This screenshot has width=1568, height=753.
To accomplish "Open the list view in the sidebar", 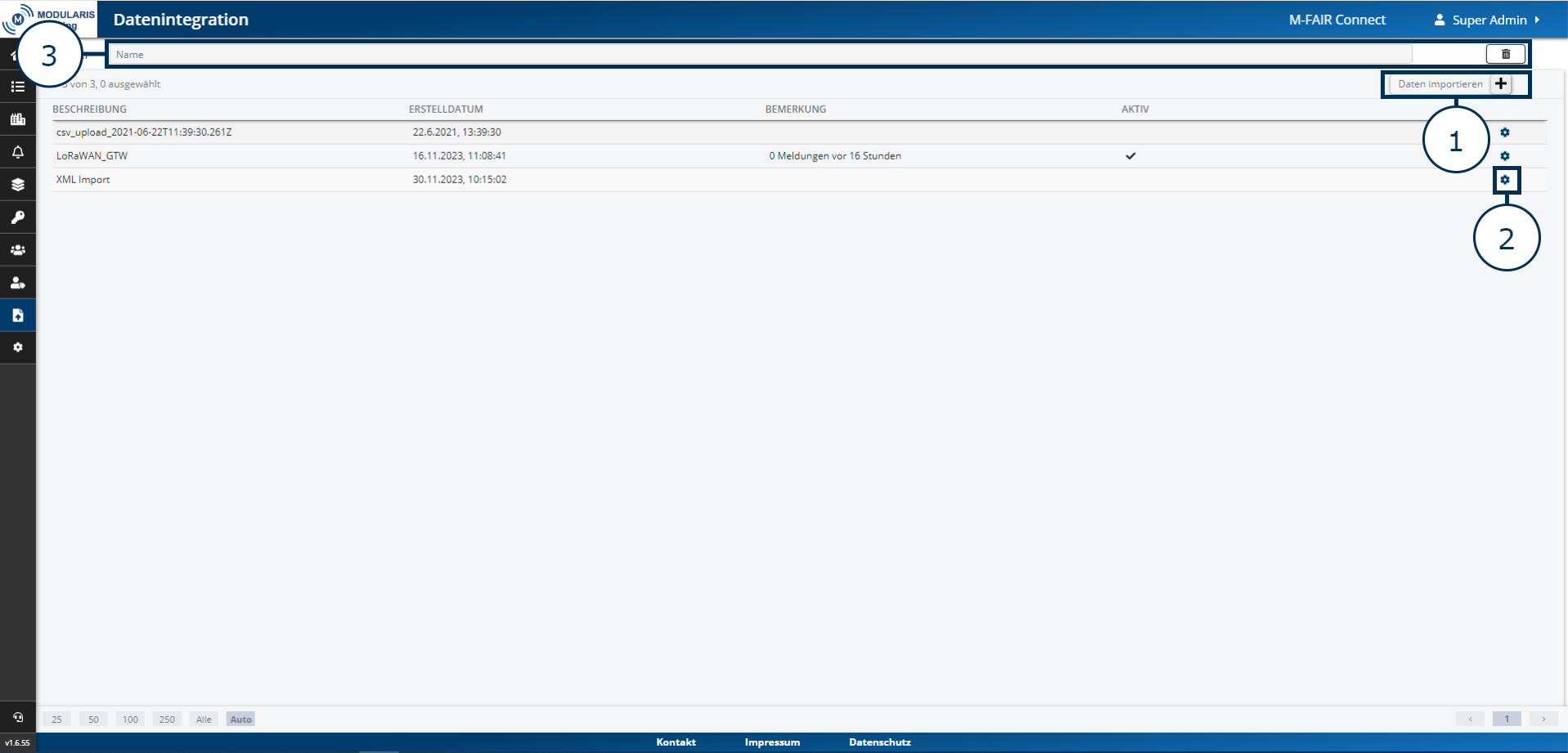I will point(17,87).
